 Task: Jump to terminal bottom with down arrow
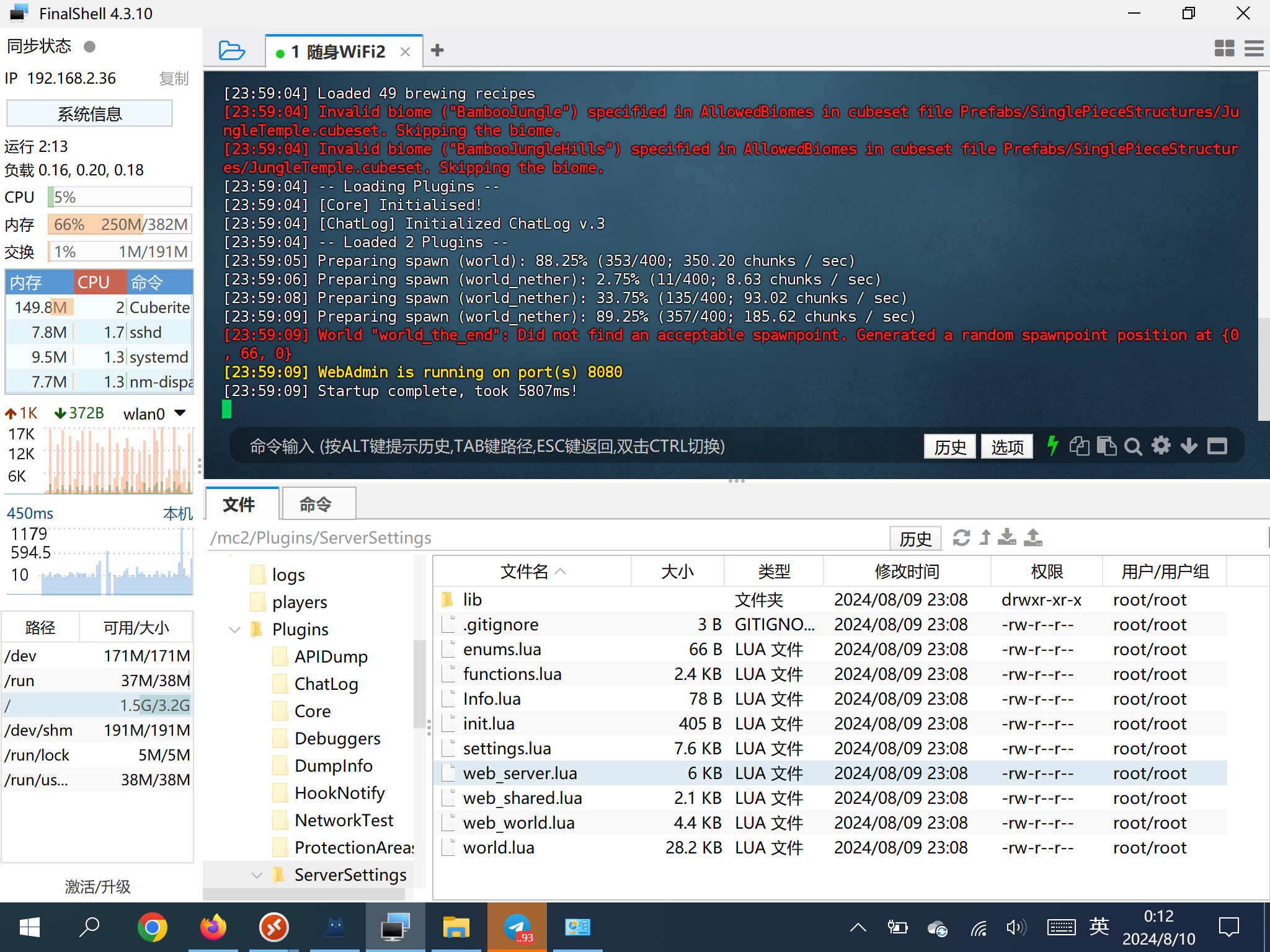[x=1189, y=446]
